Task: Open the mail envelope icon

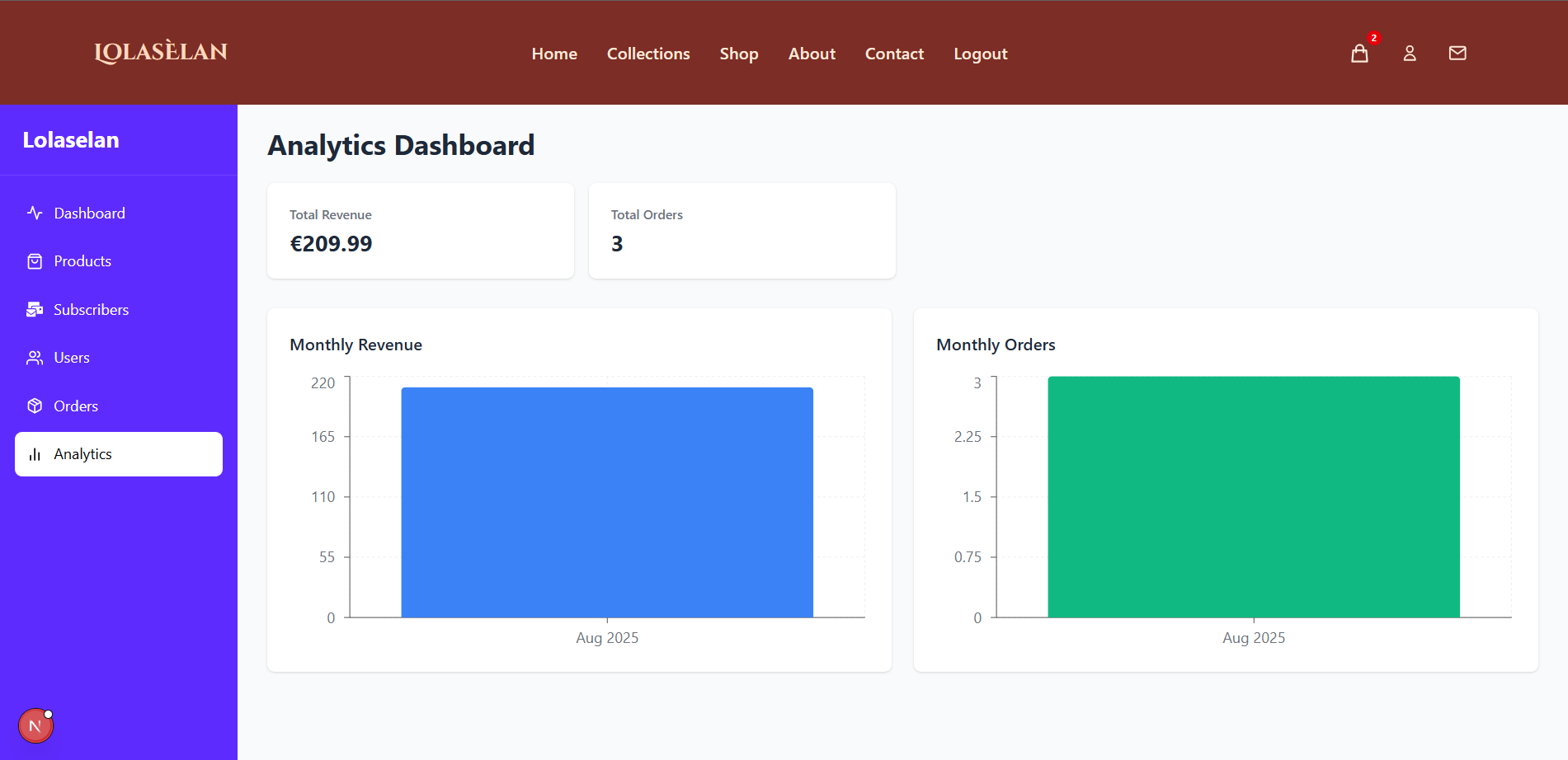Action: click(1457, 54)
